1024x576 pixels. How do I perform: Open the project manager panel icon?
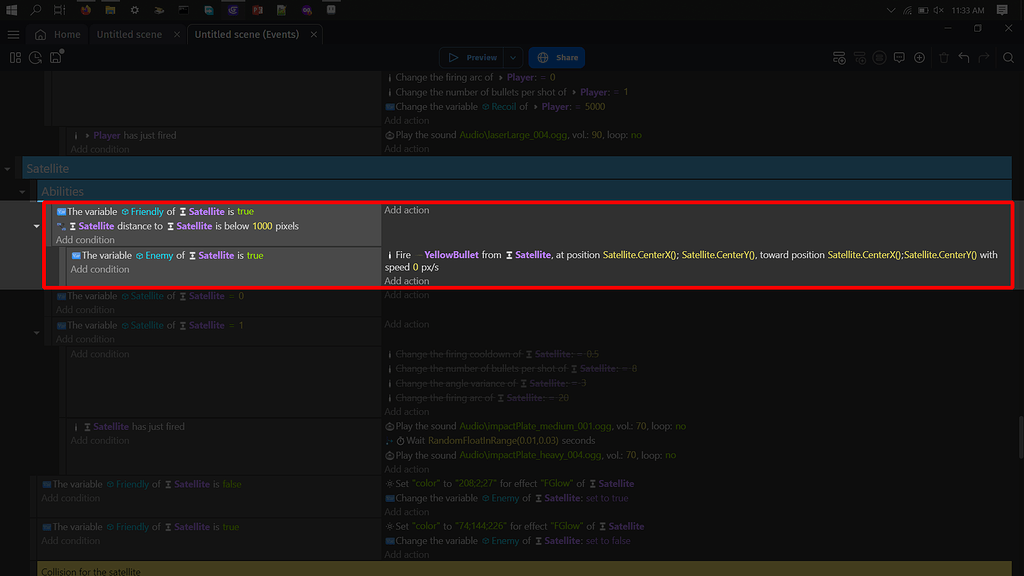(x=15, y=57)
